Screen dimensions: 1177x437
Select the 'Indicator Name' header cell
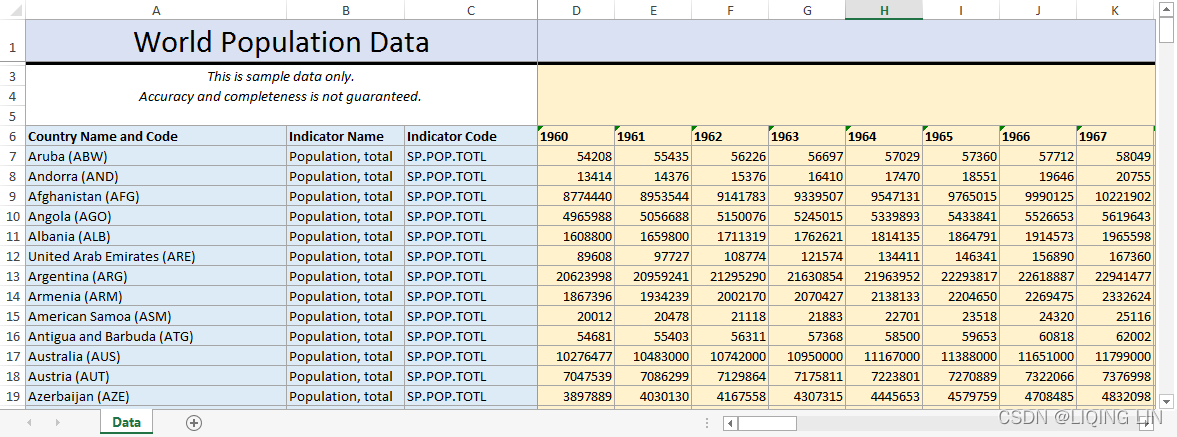(x=345, y=136)
